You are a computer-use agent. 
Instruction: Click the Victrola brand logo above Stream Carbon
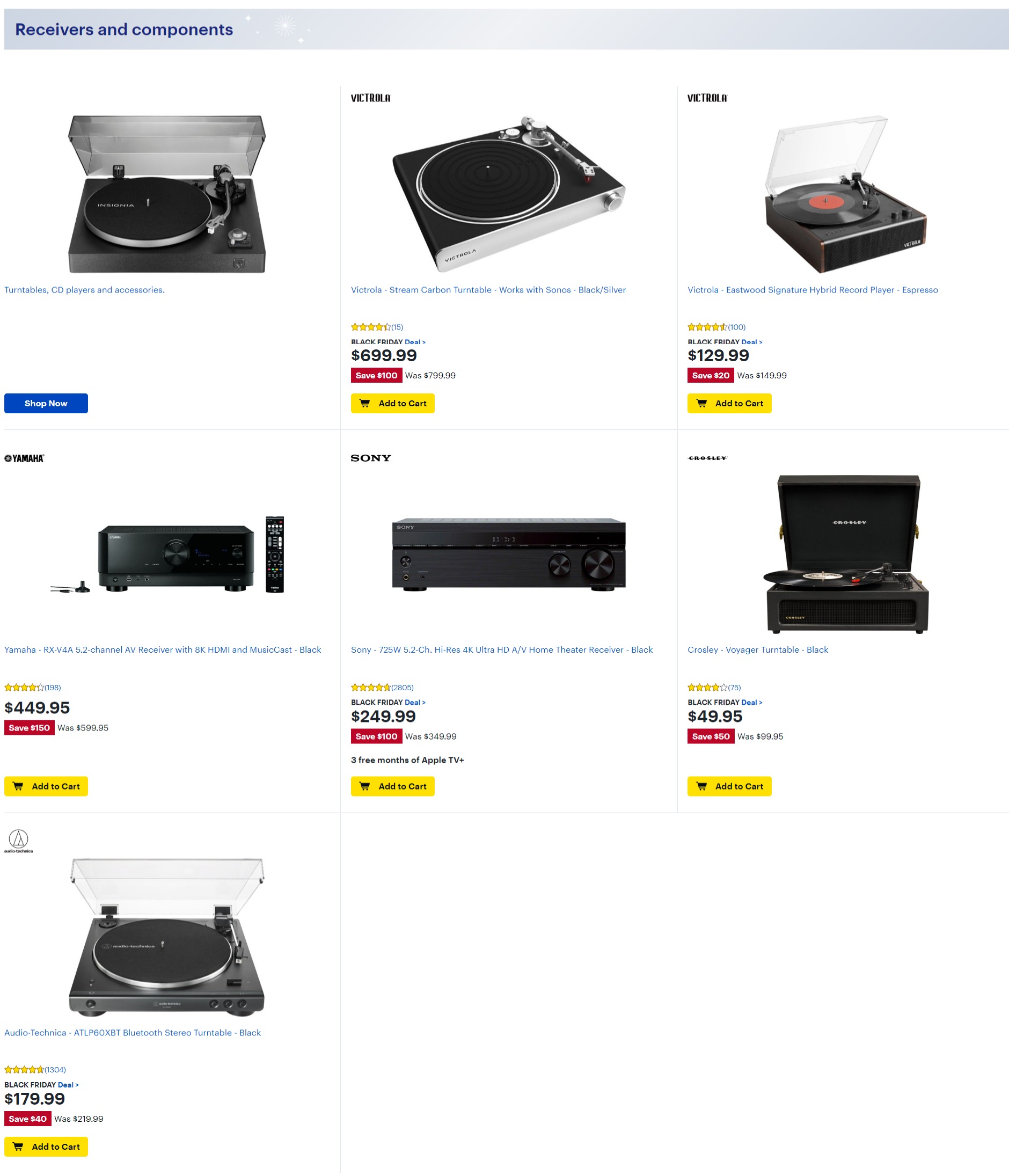click(370, 98)
